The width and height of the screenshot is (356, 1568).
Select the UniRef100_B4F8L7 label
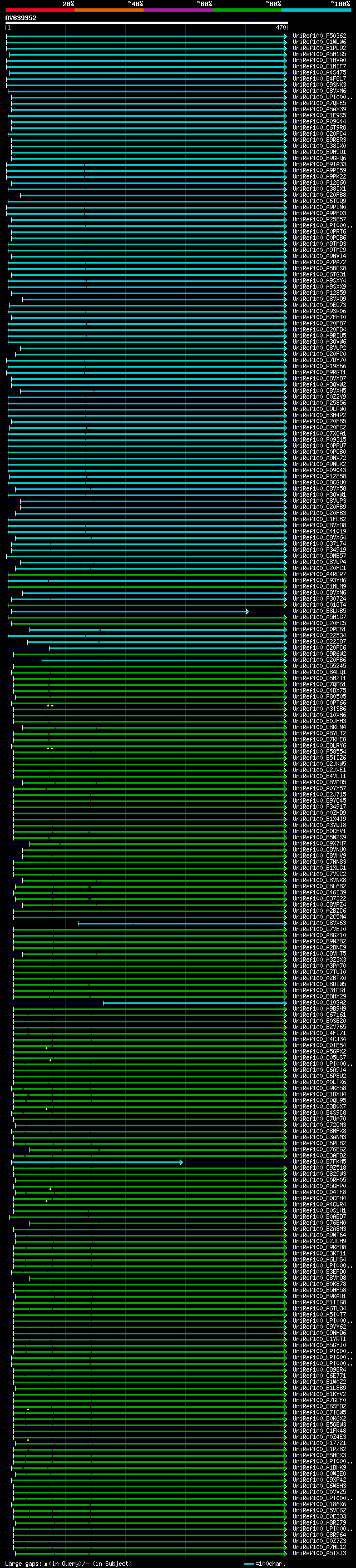(x=319, y=78)
